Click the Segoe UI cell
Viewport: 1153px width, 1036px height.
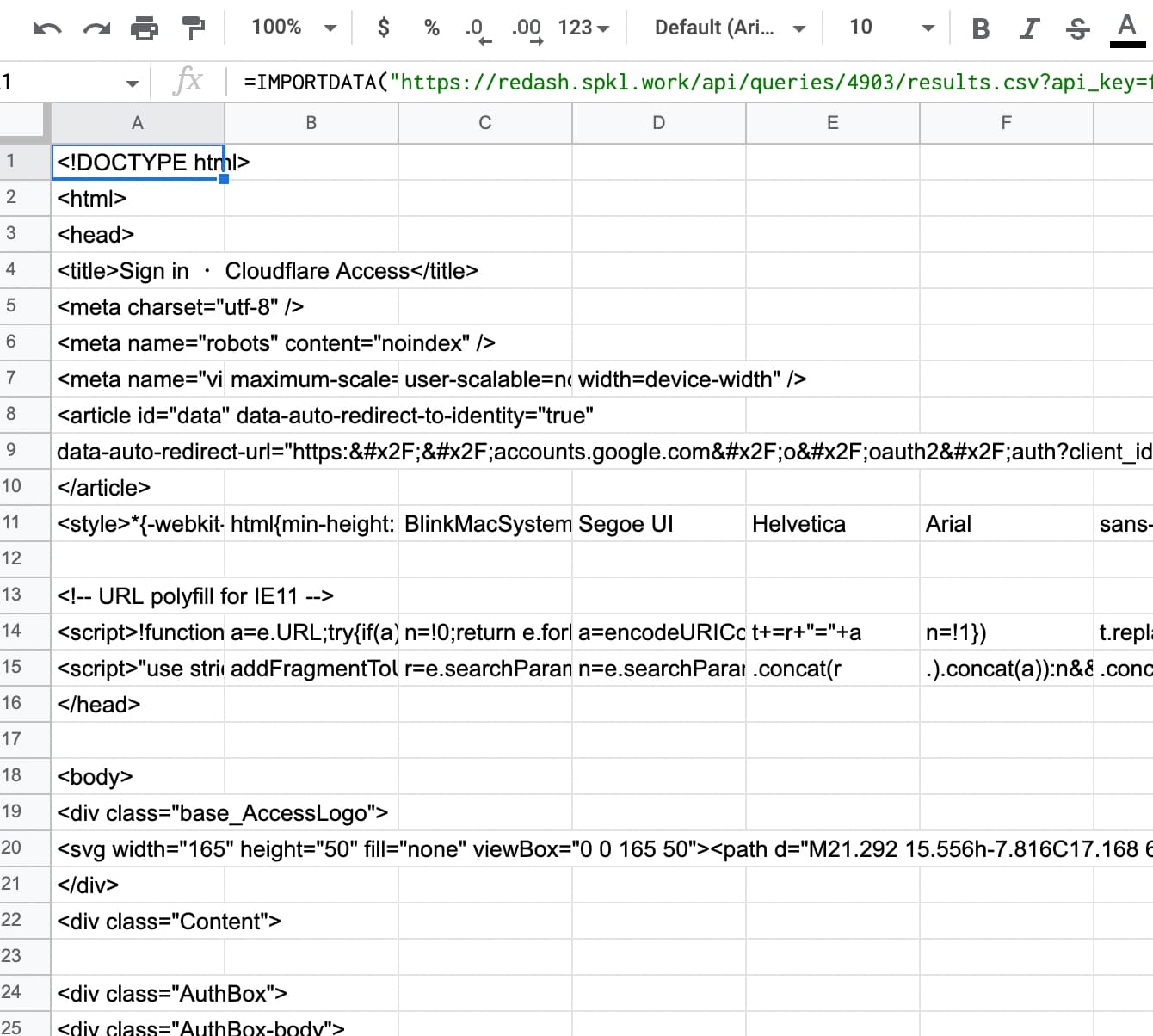tap(659, 524)
